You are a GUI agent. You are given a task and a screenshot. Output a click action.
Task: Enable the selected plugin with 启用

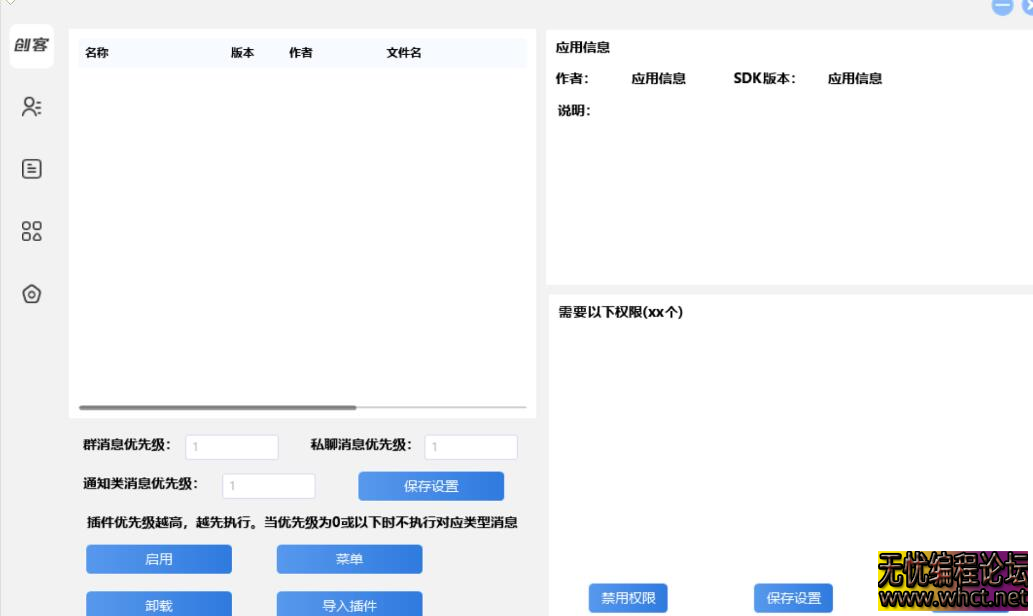pyautogui.click(x=158, y=559)
